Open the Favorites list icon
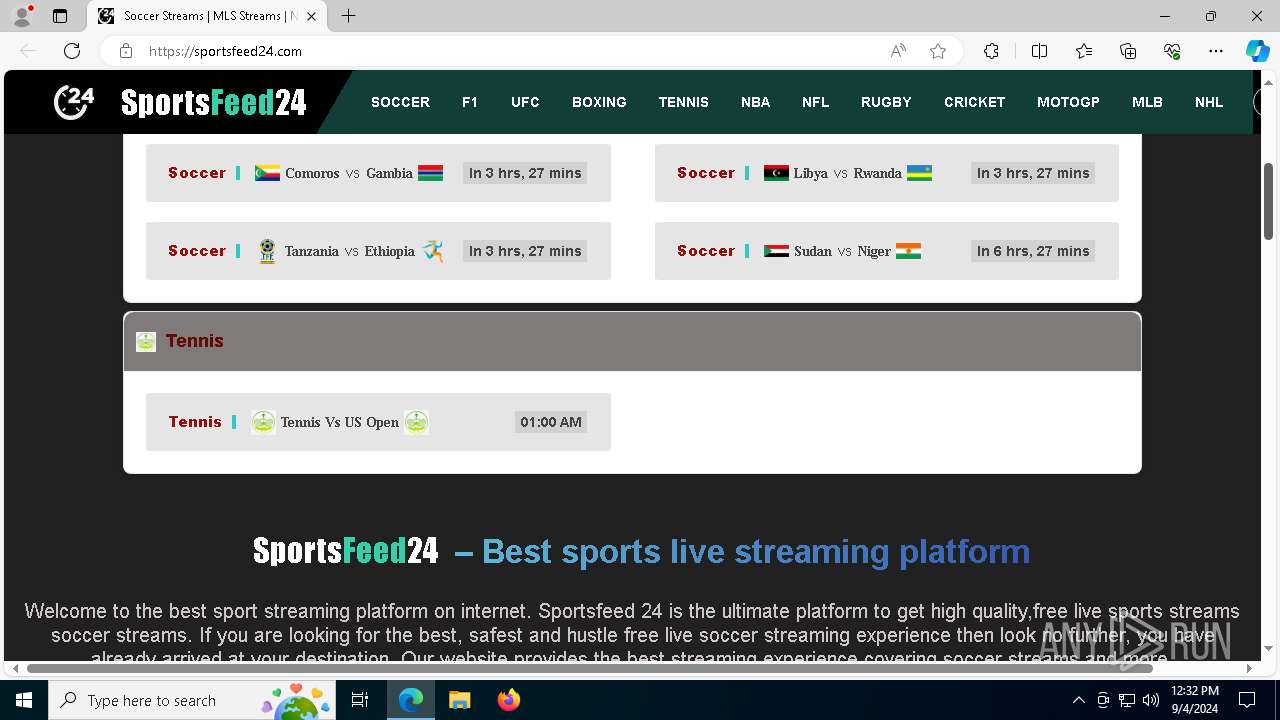 tap(1084, 51)
